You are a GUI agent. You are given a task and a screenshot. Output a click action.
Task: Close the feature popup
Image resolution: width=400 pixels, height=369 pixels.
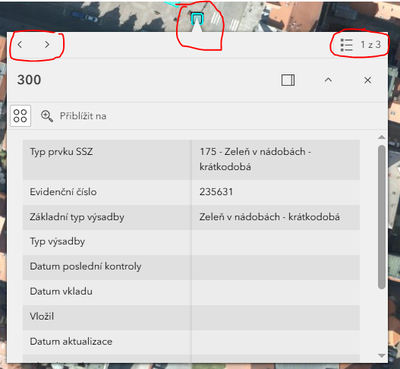pyautogui.click(x=368, y=80)
